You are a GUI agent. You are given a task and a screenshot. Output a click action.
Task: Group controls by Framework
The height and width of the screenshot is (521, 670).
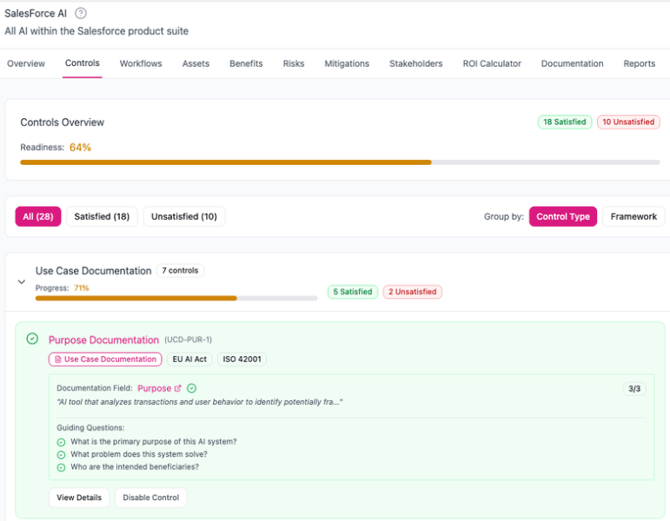[x=634, y=217]
